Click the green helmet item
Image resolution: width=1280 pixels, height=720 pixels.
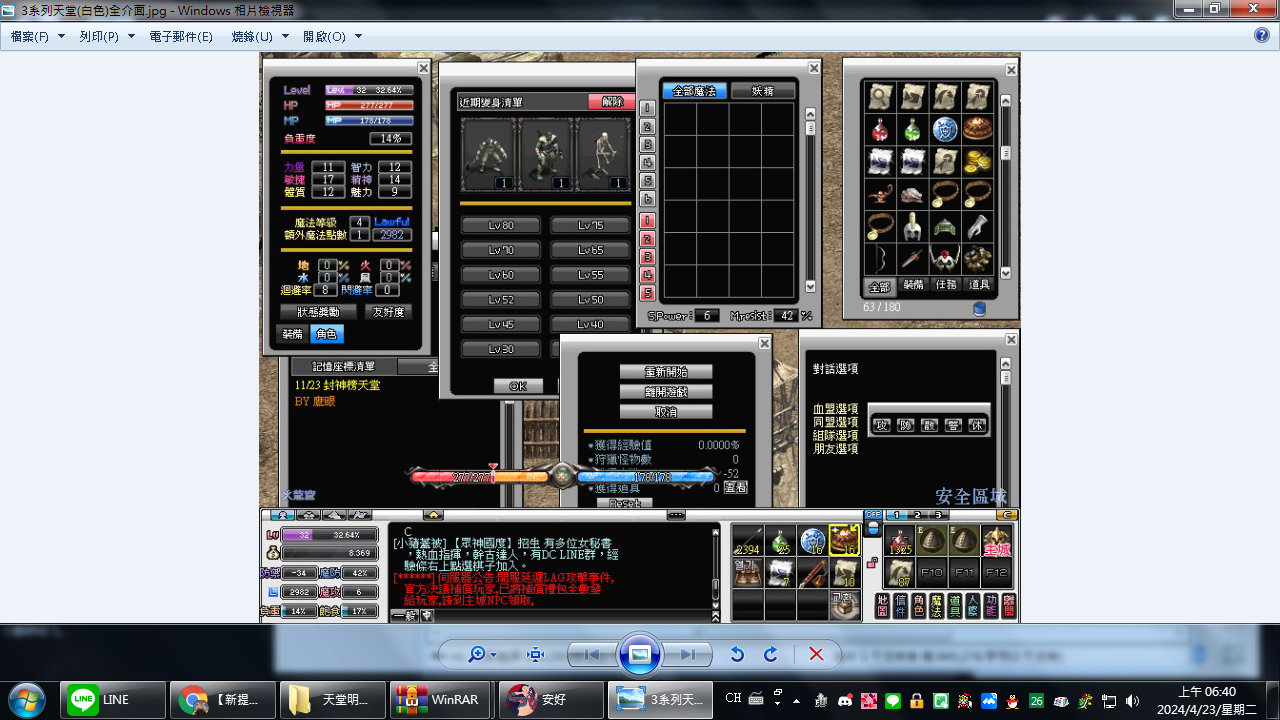[x=946, y=226]
